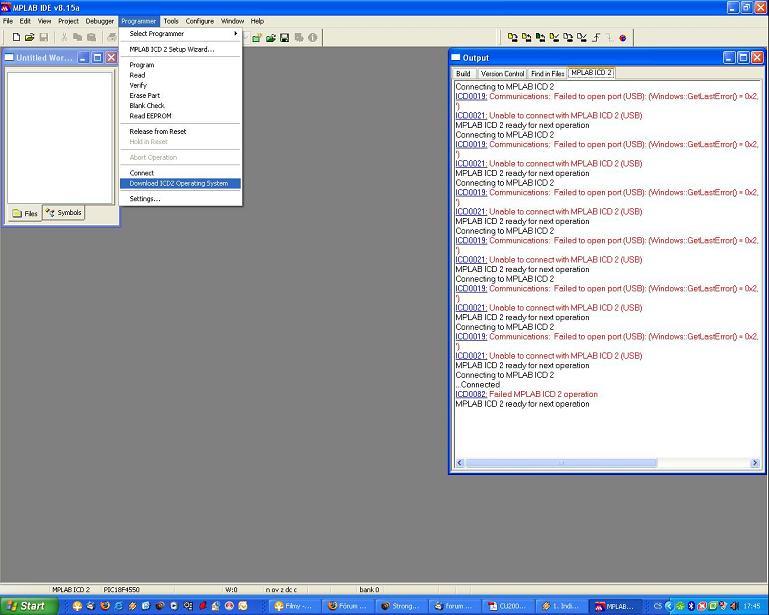Open the View menu
The image size is (769, 615).
44,21
